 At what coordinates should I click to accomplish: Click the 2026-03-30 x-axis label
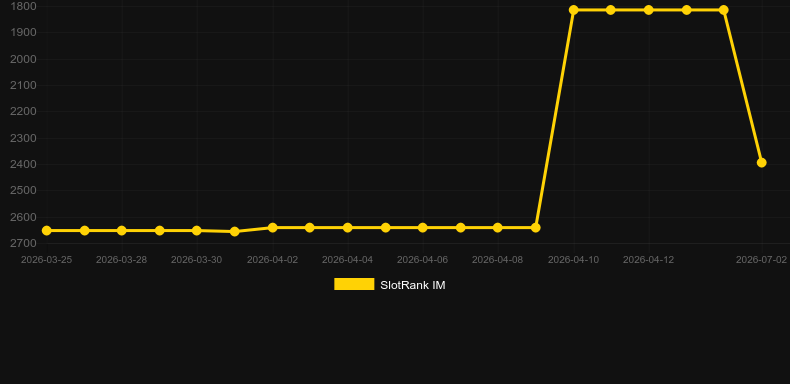pyautogui.click(x=196, y=260)
